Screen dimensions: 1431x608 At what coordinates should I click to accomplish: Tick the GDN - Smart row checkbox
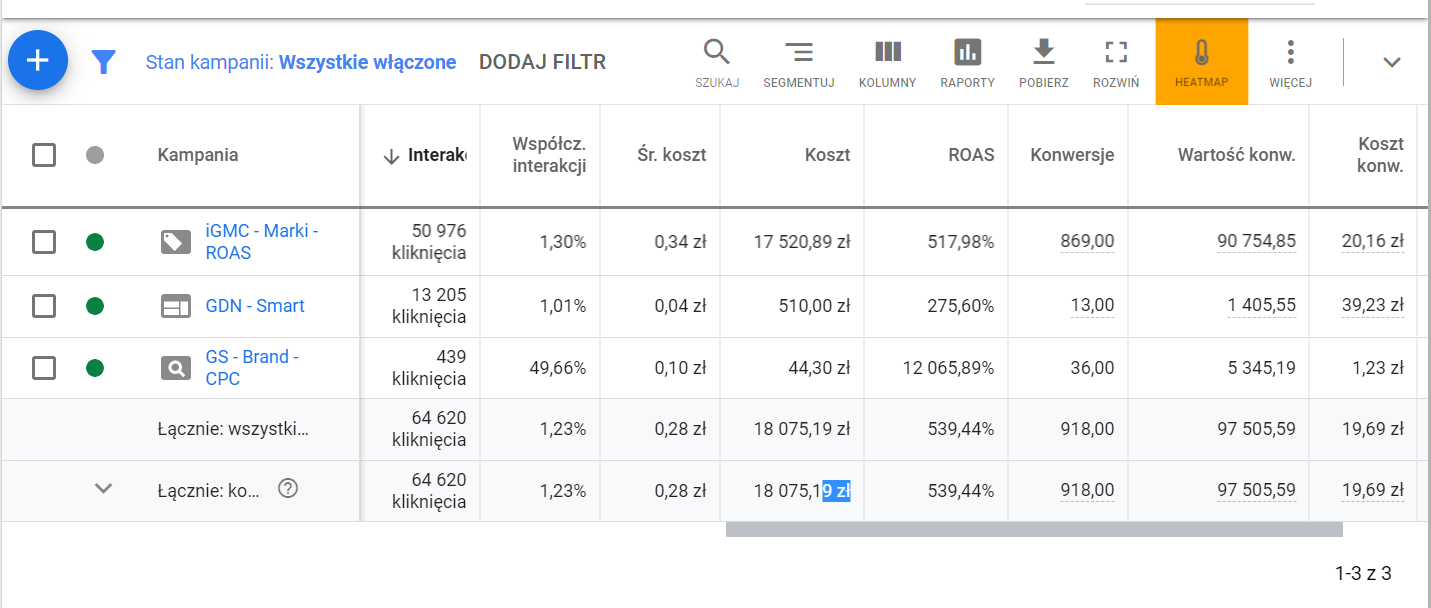click(44, 306)
